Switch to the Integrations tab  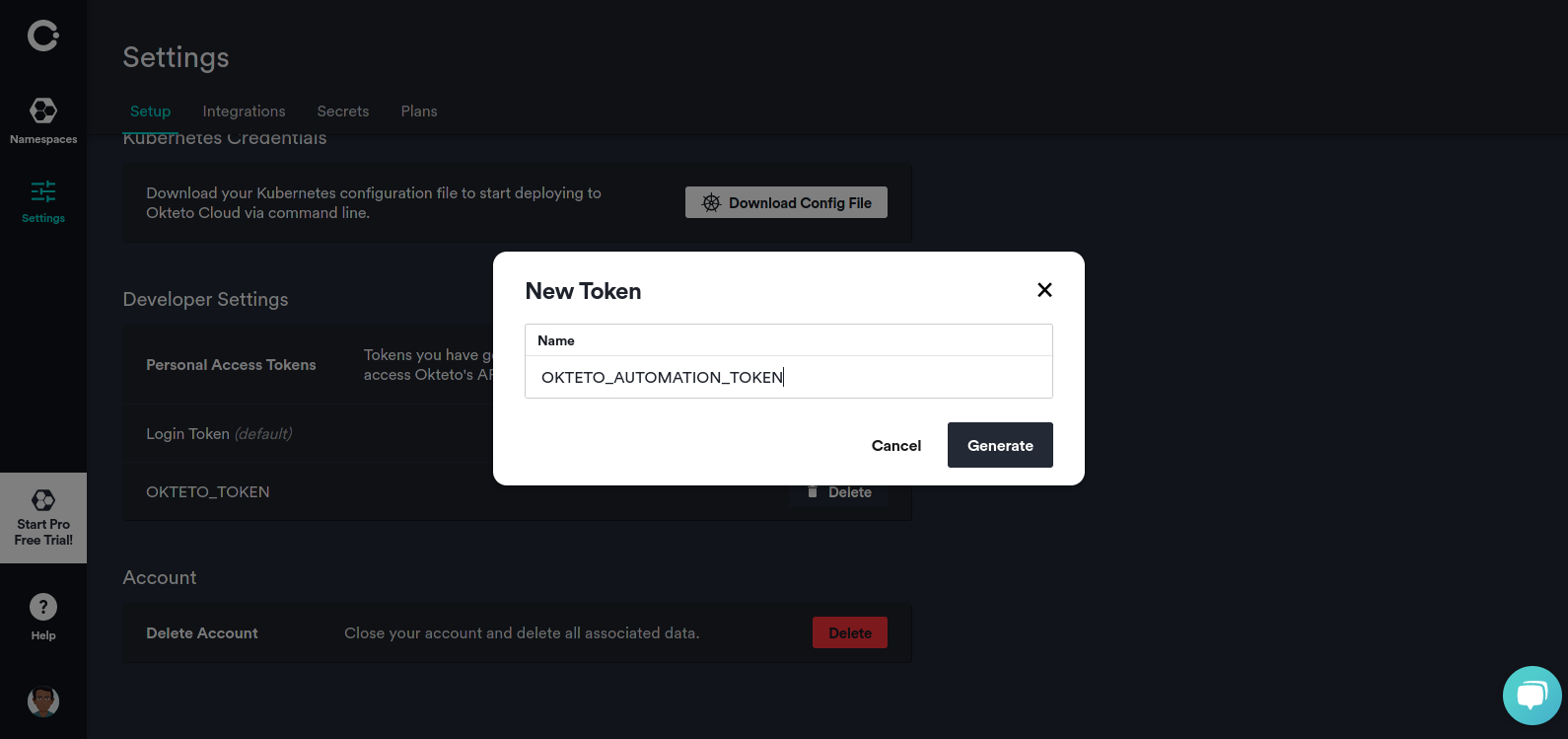(245, 111)
